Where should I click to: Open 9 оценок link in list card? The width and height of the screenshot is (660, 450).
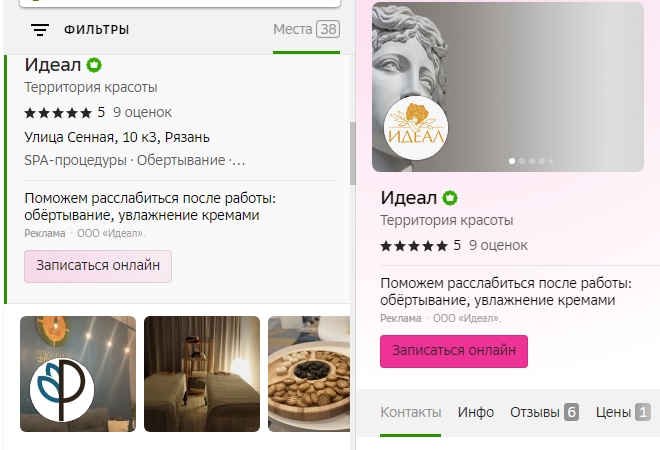[142, 112]
